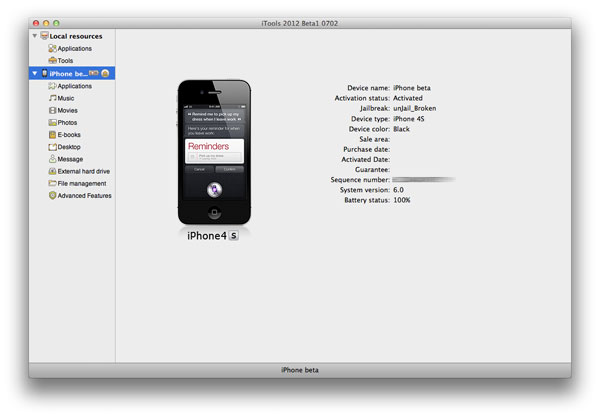Open the Photos picture icon
600x418 pixels.
pyautogui.click(x=52, y=122)
